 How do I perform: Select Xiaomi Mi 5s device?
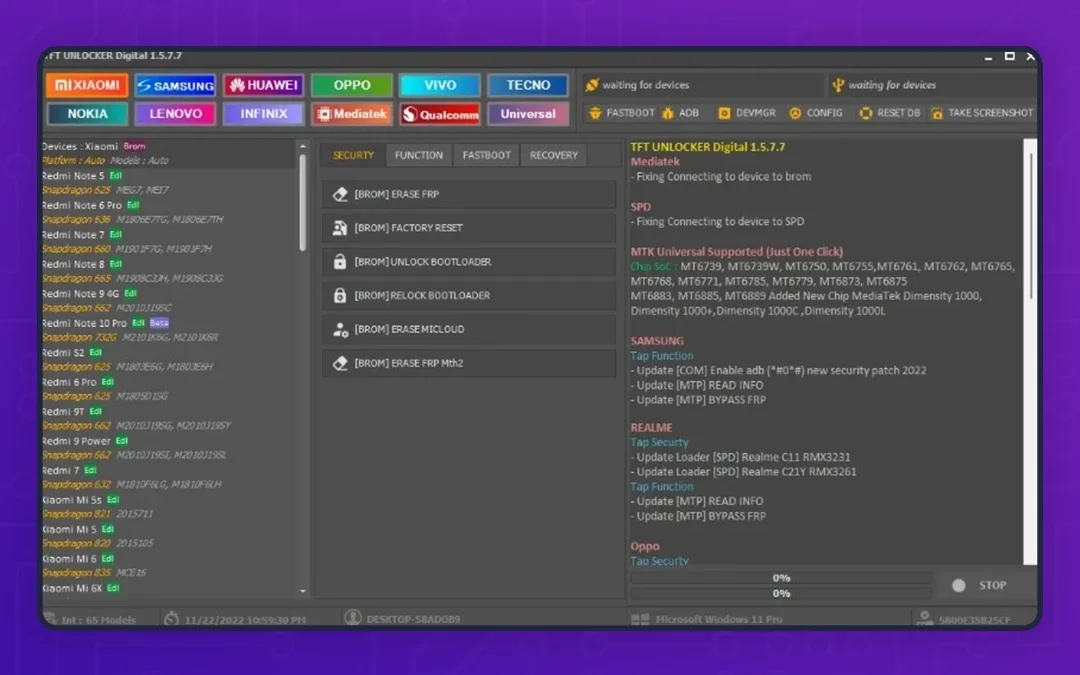tap(169, 507)
